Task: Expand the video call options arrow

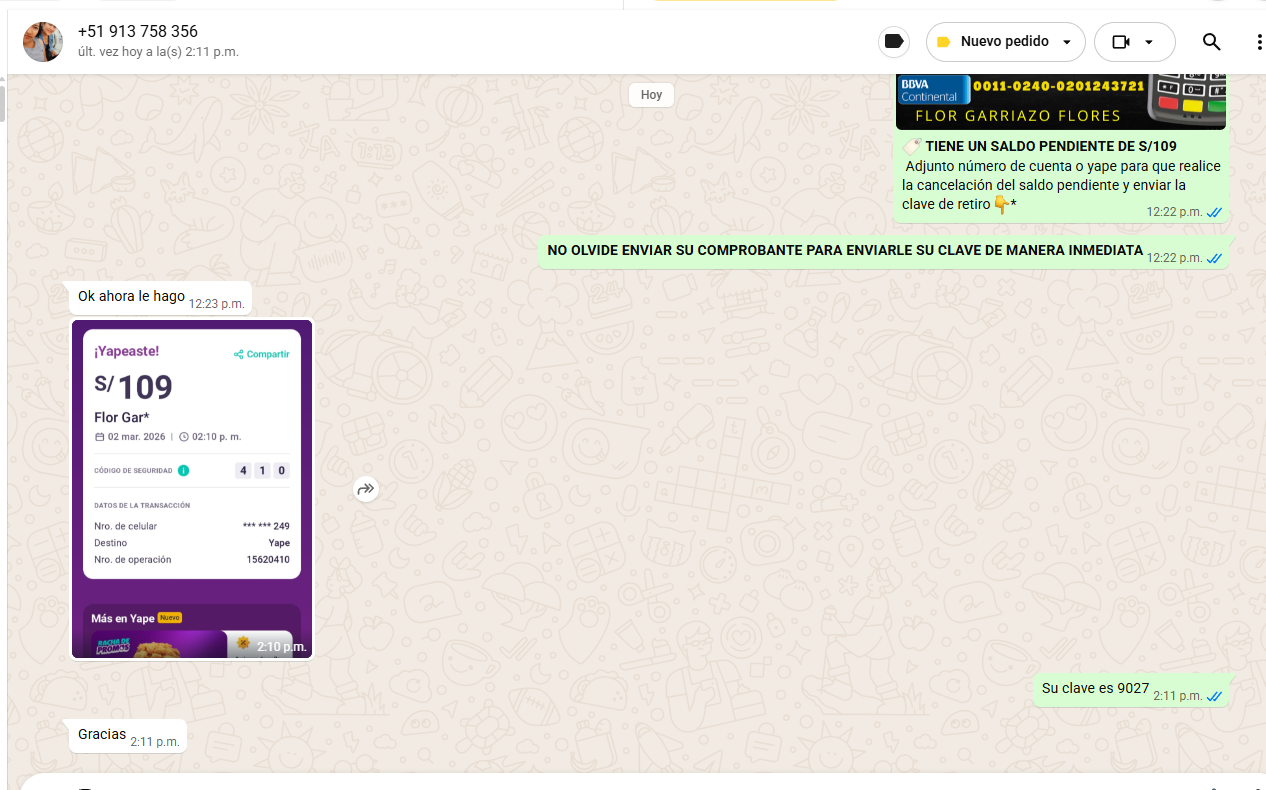Action: click(1149, 42)
